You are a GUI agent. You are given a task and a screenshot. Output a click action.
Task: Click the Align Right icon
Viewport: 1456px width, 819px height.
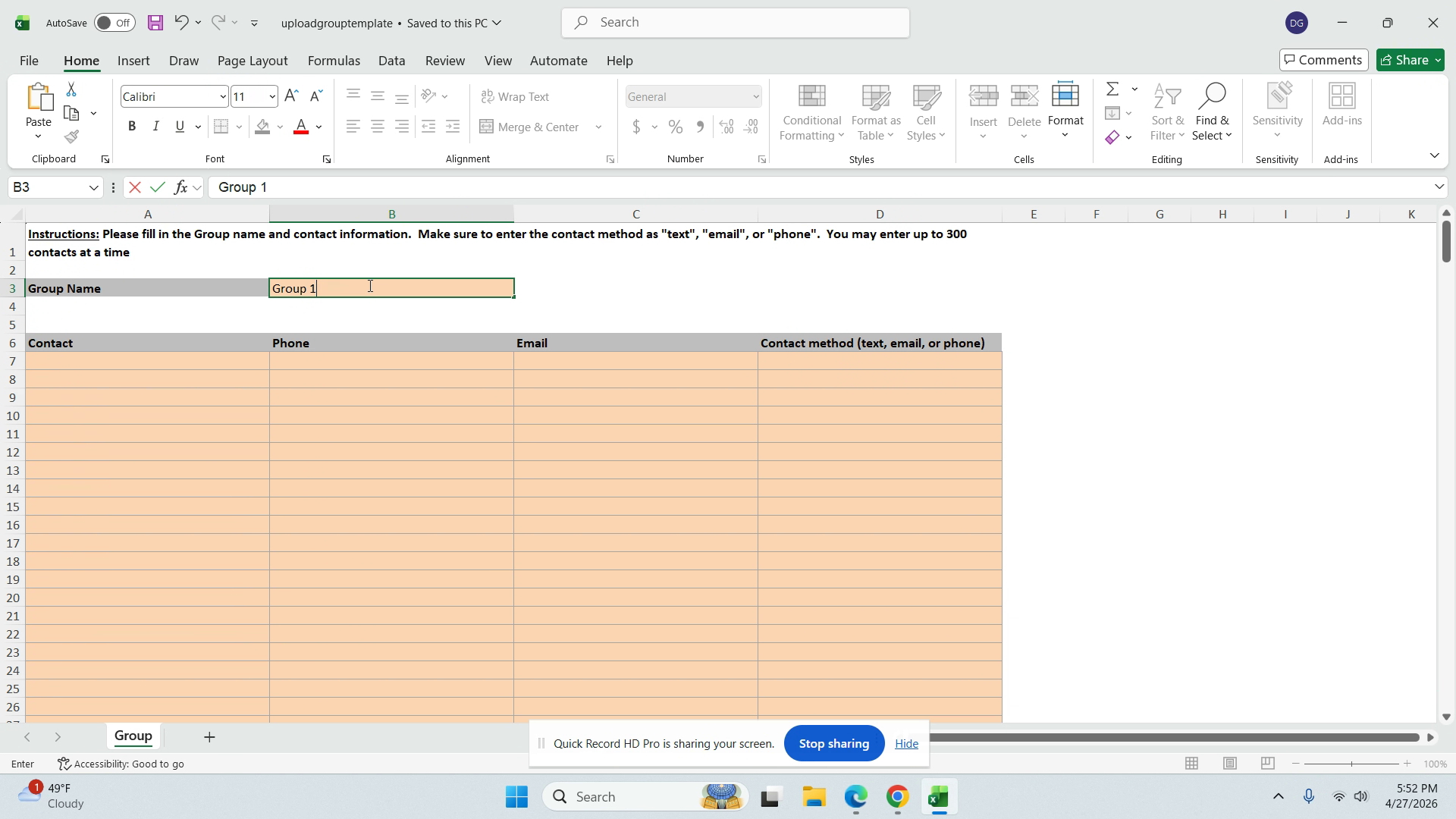[x=402, y=127]
